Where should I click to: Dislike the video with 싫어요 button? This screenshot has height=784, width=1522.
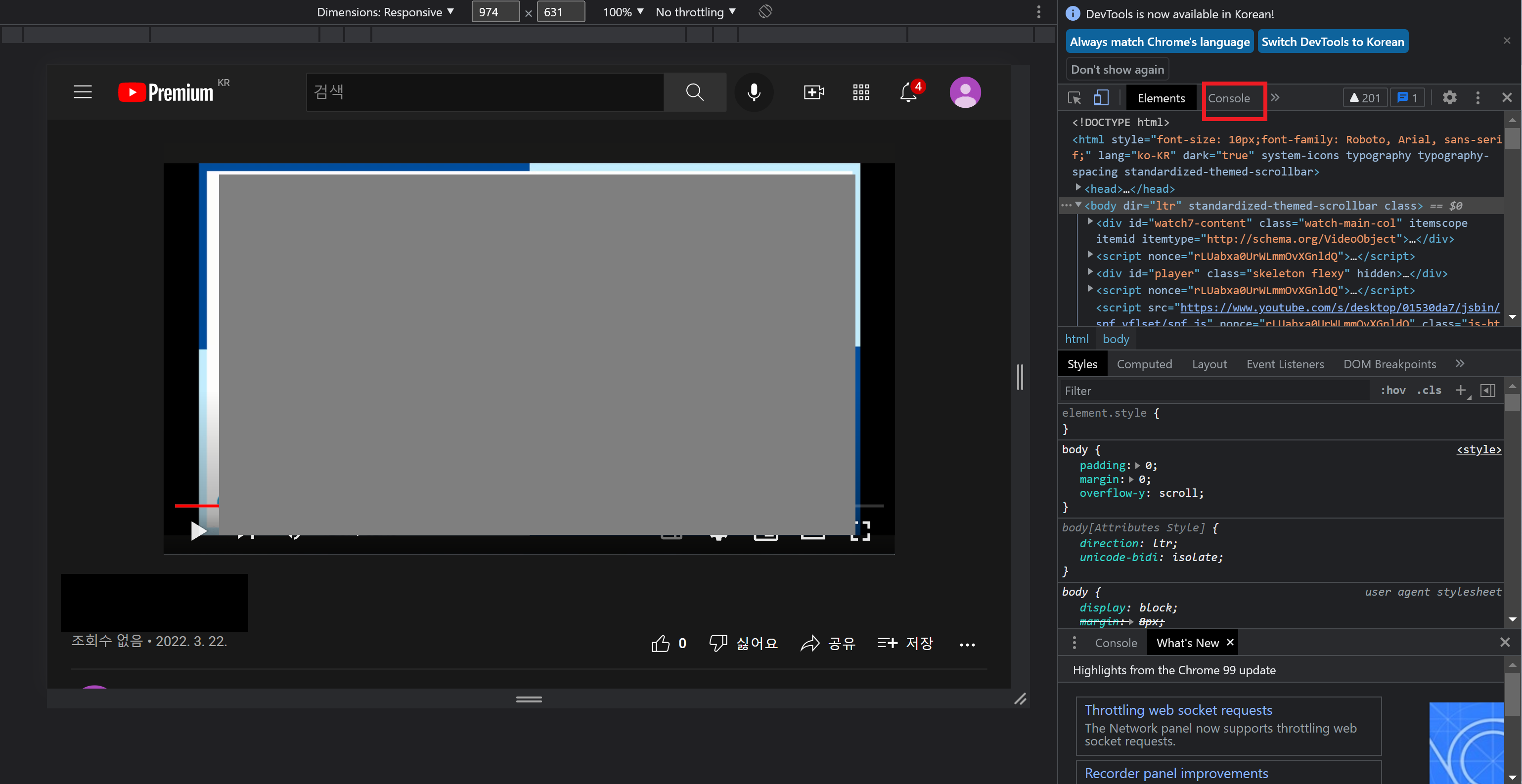pos(743,644)
